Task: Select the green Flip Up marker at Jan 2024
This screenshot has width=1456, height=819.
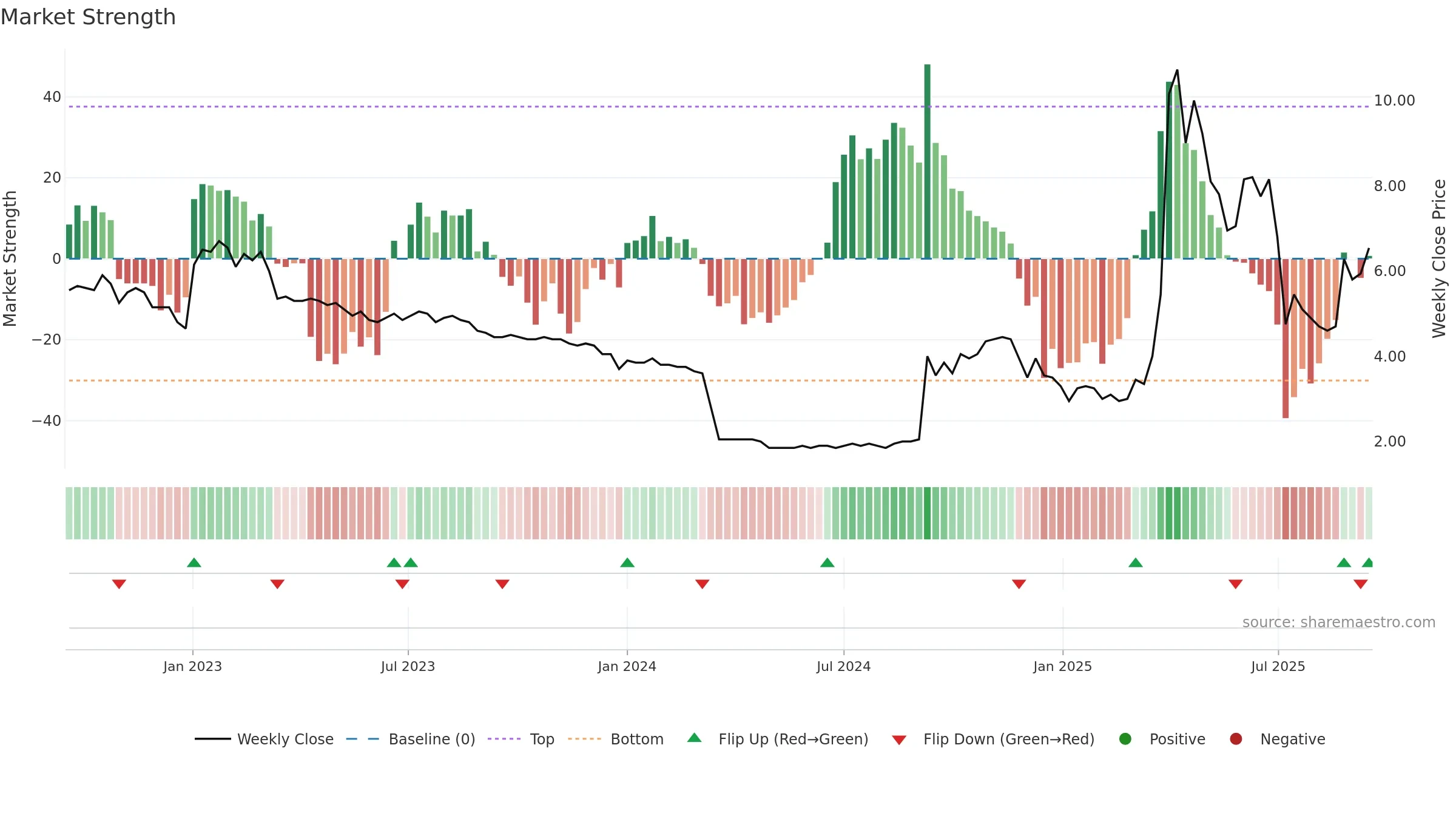Action: coord(627,562)
